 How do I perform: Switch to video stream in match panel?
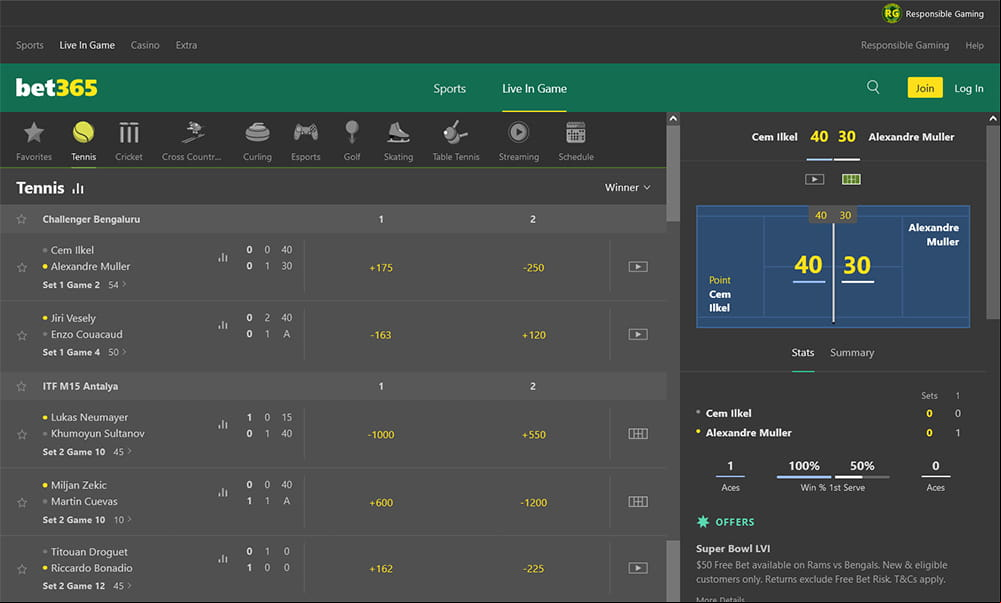tap(815, 179)
